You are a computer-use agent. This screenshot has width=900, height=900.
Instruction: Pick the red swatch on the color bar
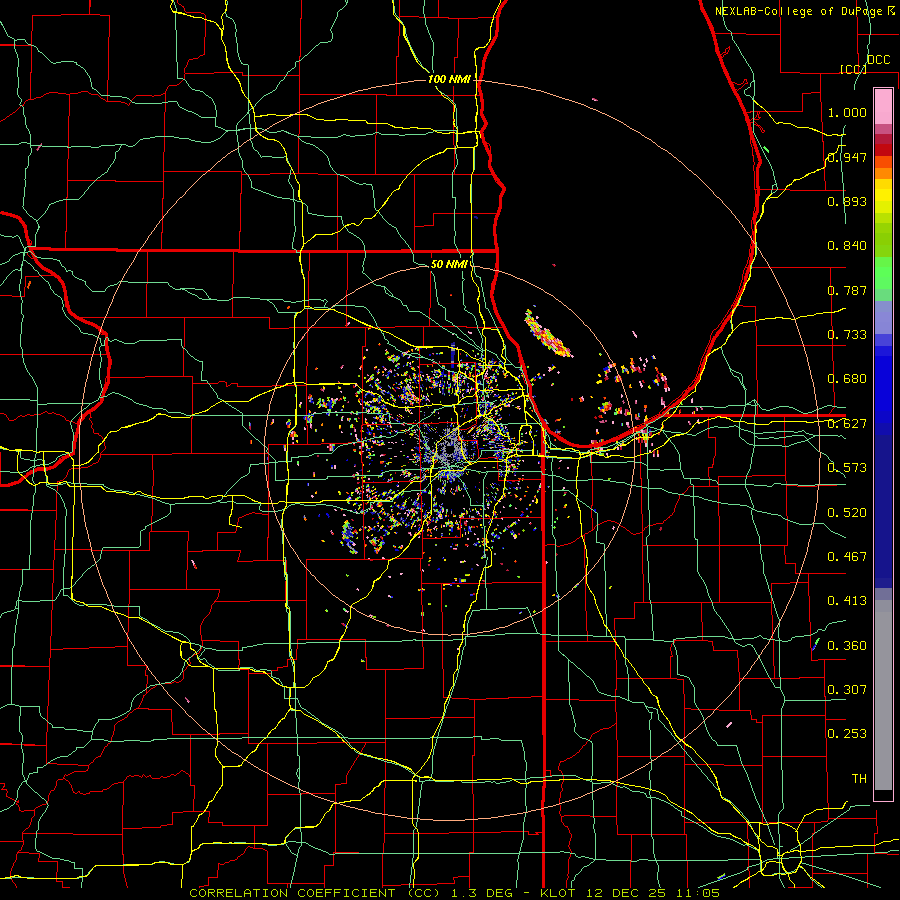(883, 150)
